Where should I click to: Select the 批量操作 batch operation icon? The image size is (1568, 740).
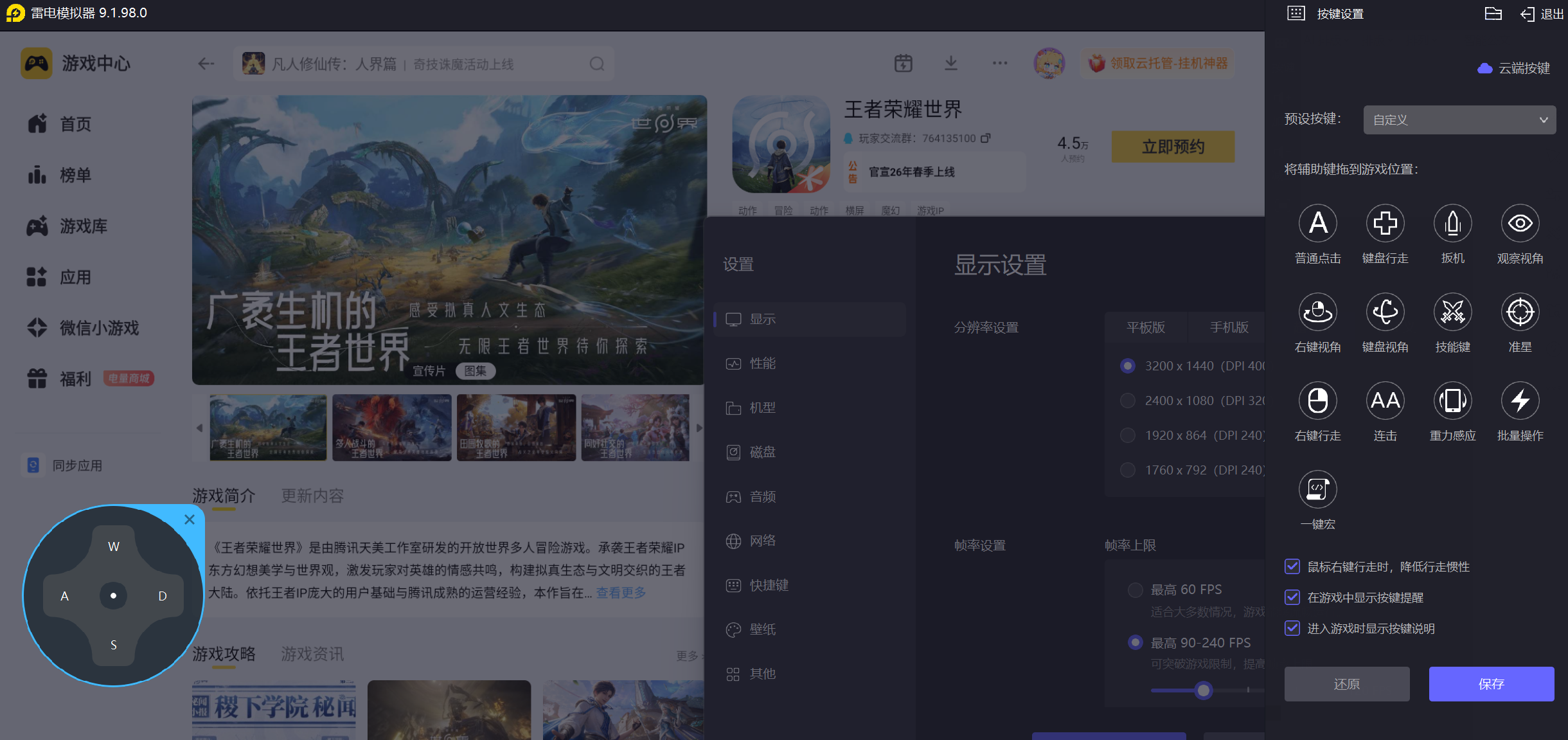coord(1520,401)
